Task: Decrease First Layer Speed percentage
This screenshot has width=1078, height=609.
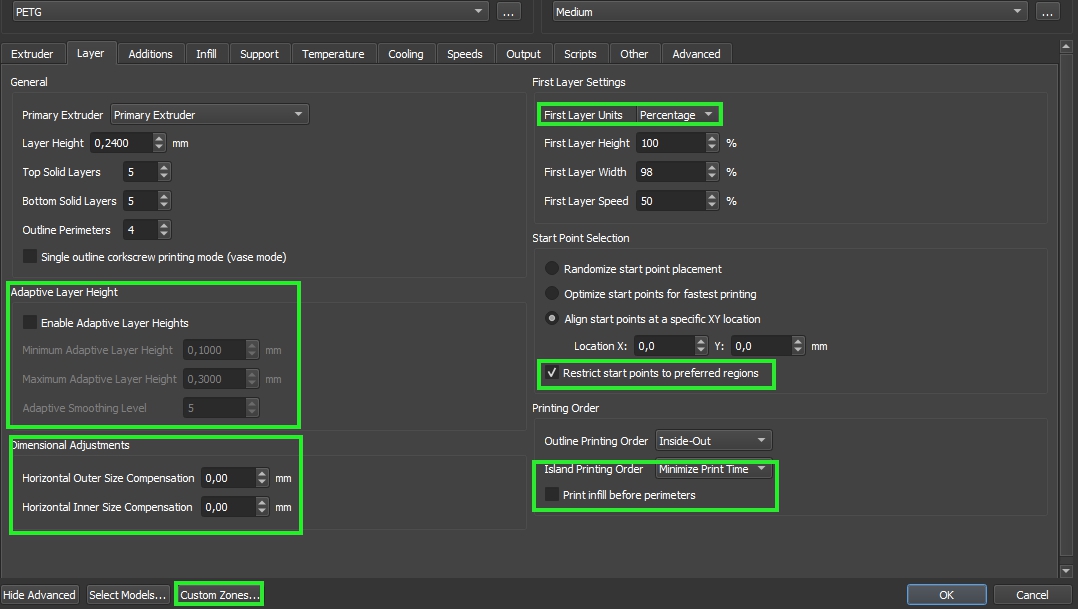Action: click(712, 206)
